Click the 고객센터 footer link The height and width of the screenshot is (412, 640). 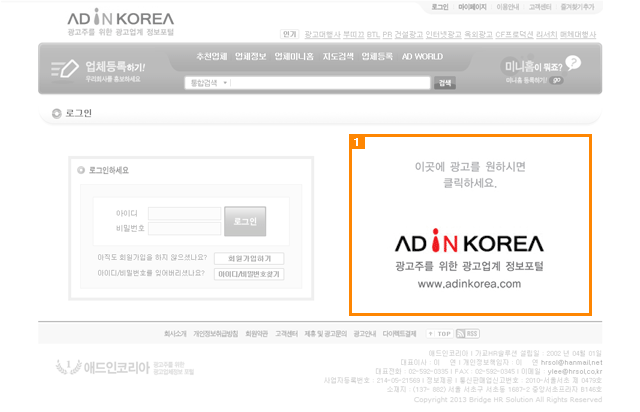286,334
